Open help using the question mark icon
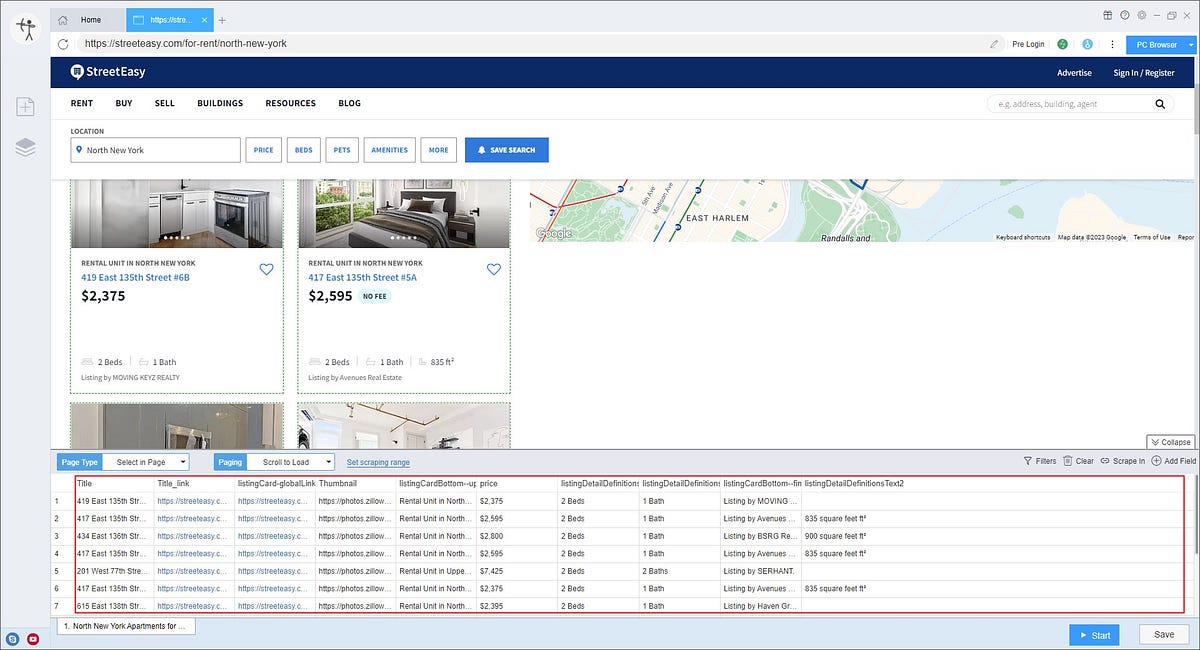 click(1123, 15)
